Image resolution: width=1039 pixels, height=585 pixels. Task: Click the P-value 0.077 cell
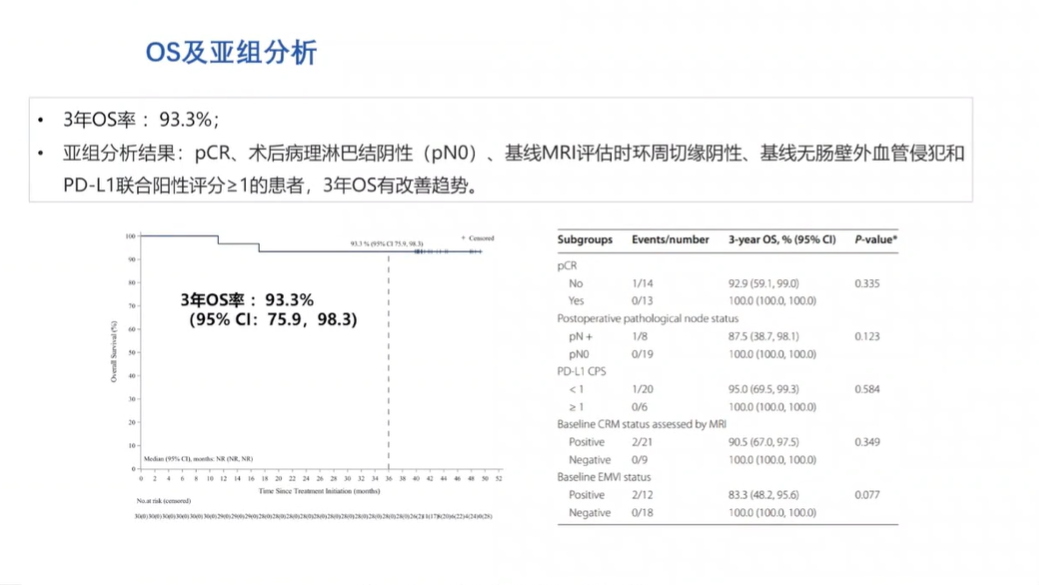[x=869, y=495]
